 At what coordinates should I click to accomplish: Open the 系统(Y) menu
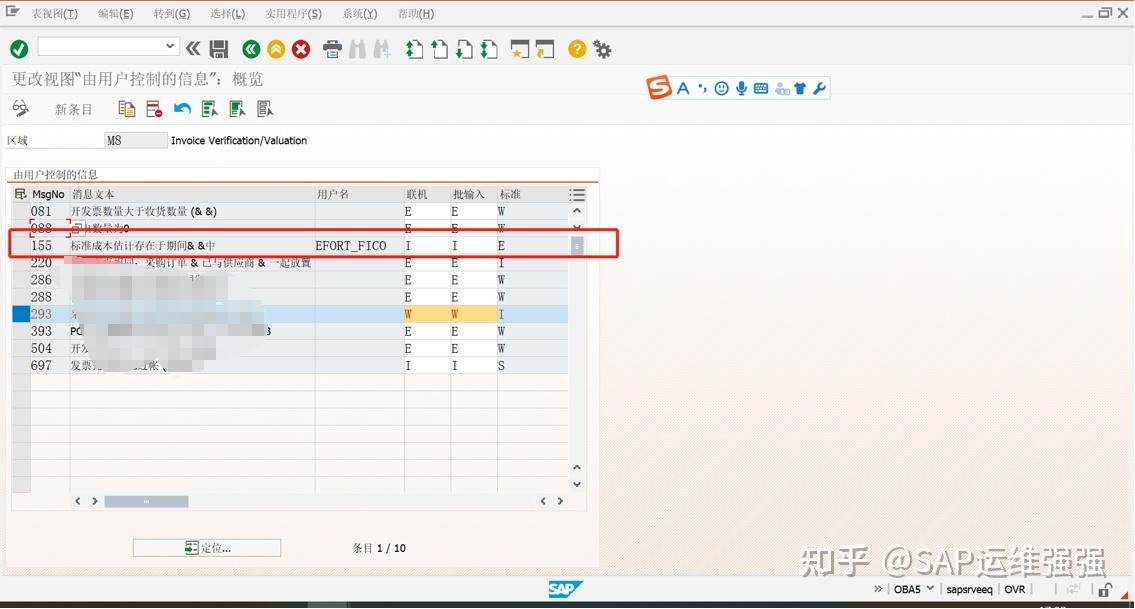[358, 13]
